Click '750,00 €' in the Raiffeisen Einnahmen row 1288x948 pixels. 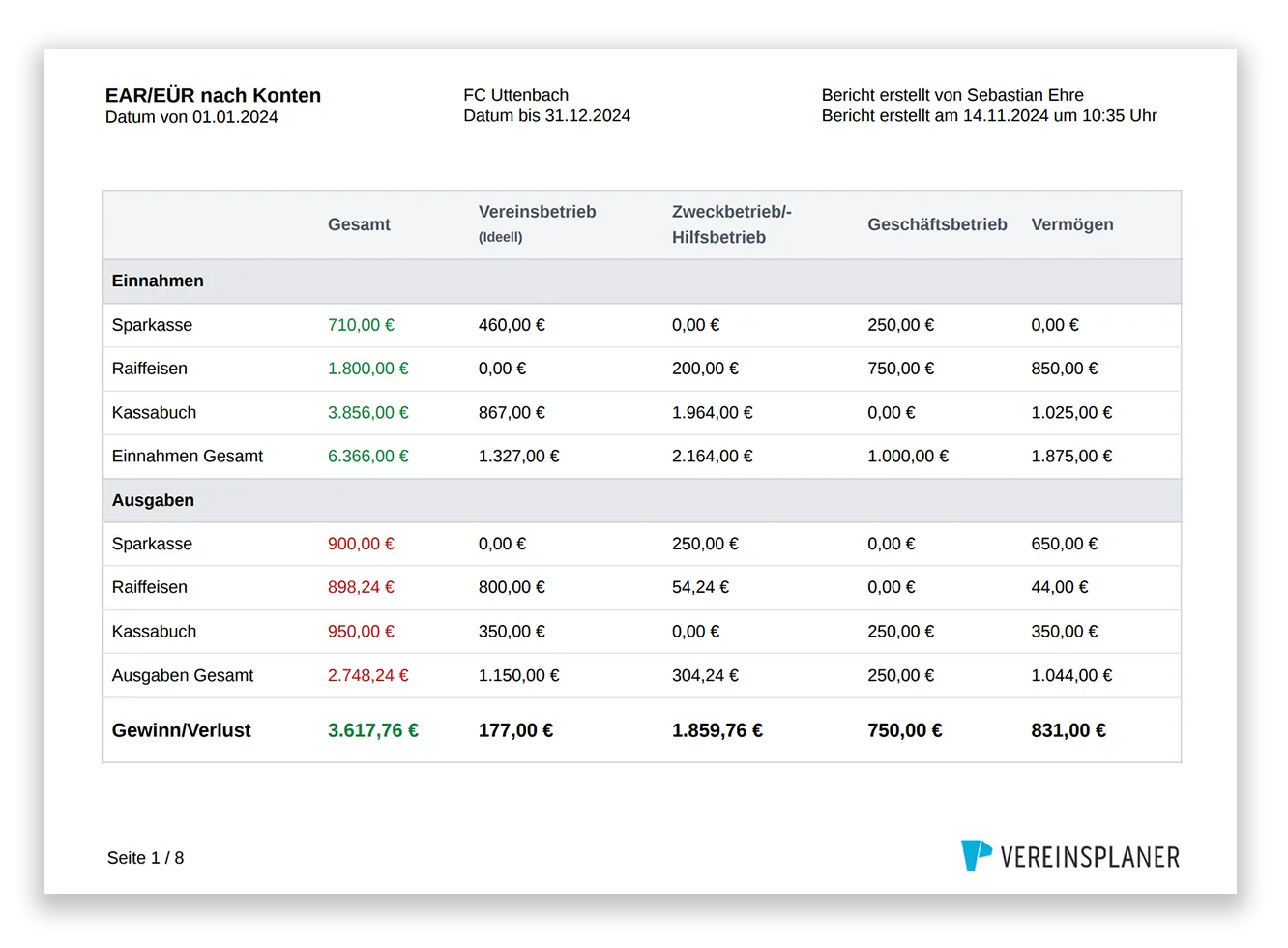pyautogui.click(x=900, y=369)
